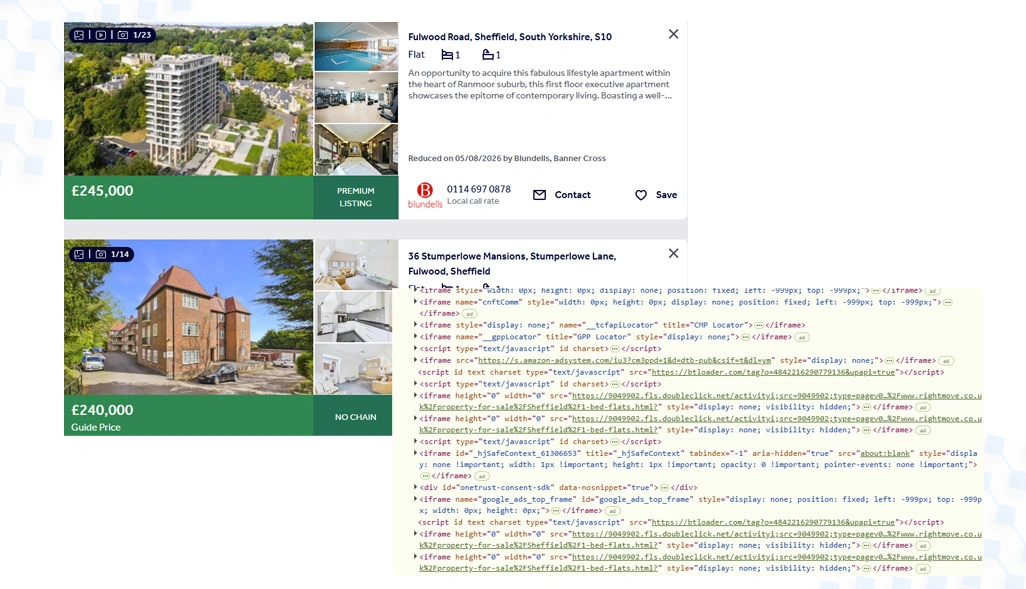Open 36 Stumperlowe Mansions listing title

pos(512,264)
